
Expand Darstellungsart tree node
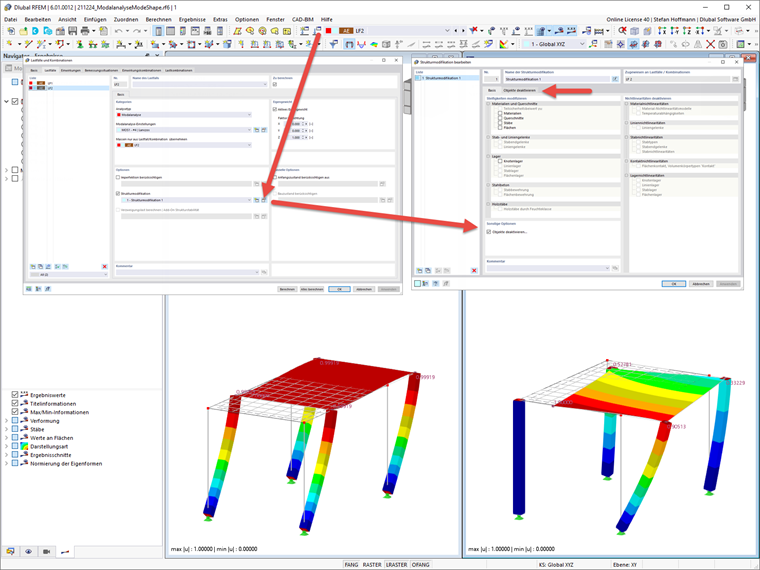click(x=6, y=446)
